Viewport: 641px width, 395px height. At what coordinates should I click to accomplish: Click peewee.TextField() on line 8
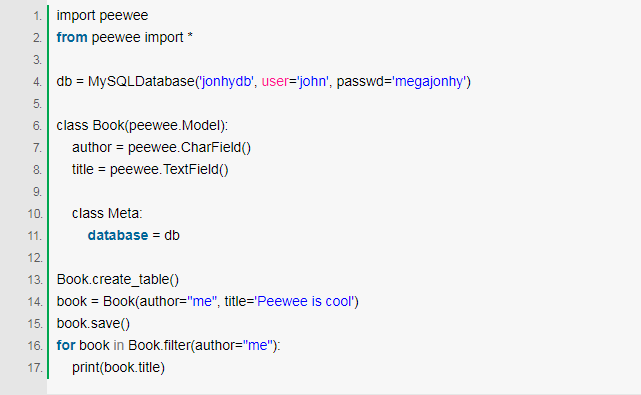(169, 169)
